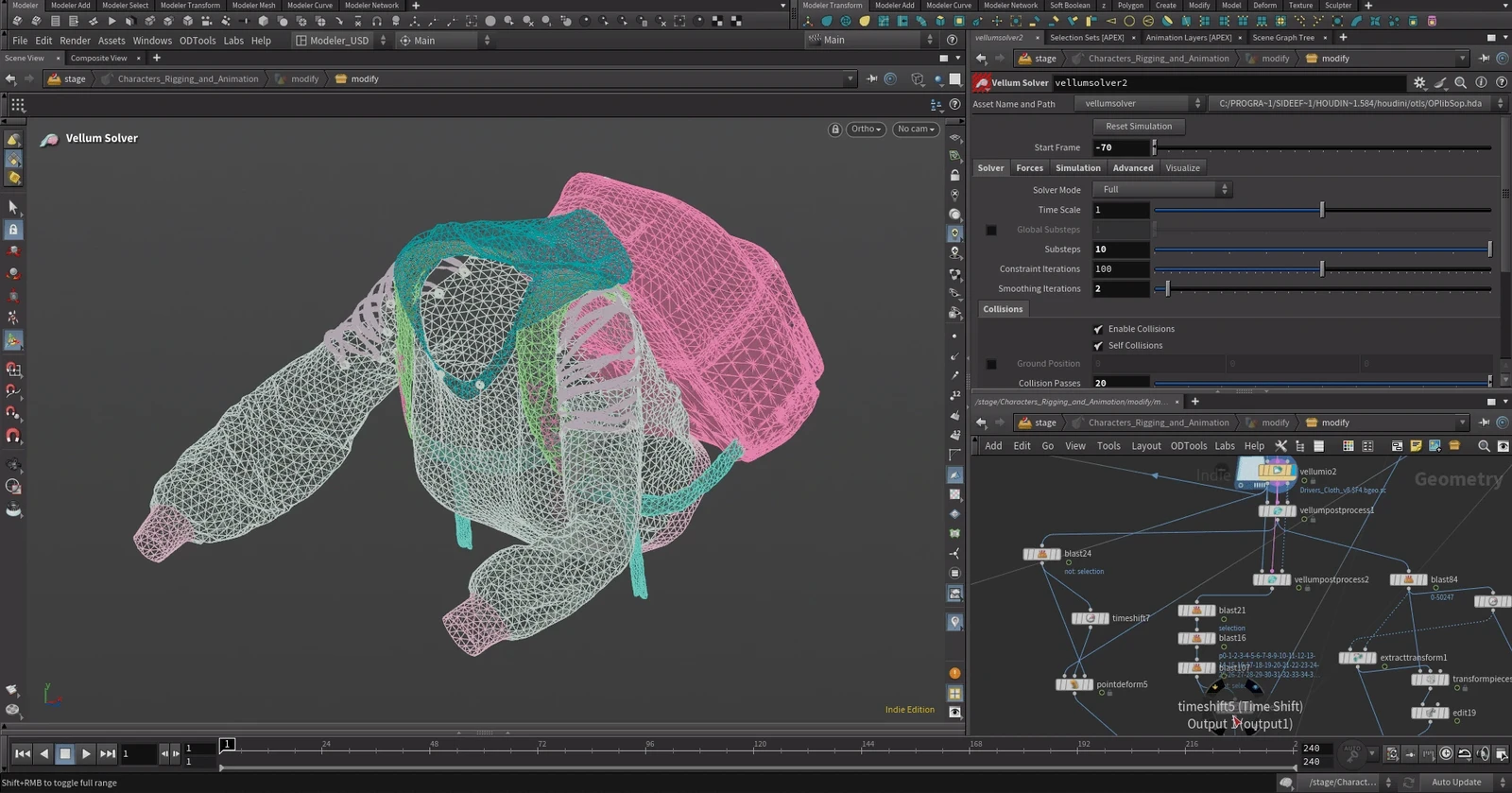
Task: Open vellumsolver asset name dropdown
Action: tap(1140, 104)
